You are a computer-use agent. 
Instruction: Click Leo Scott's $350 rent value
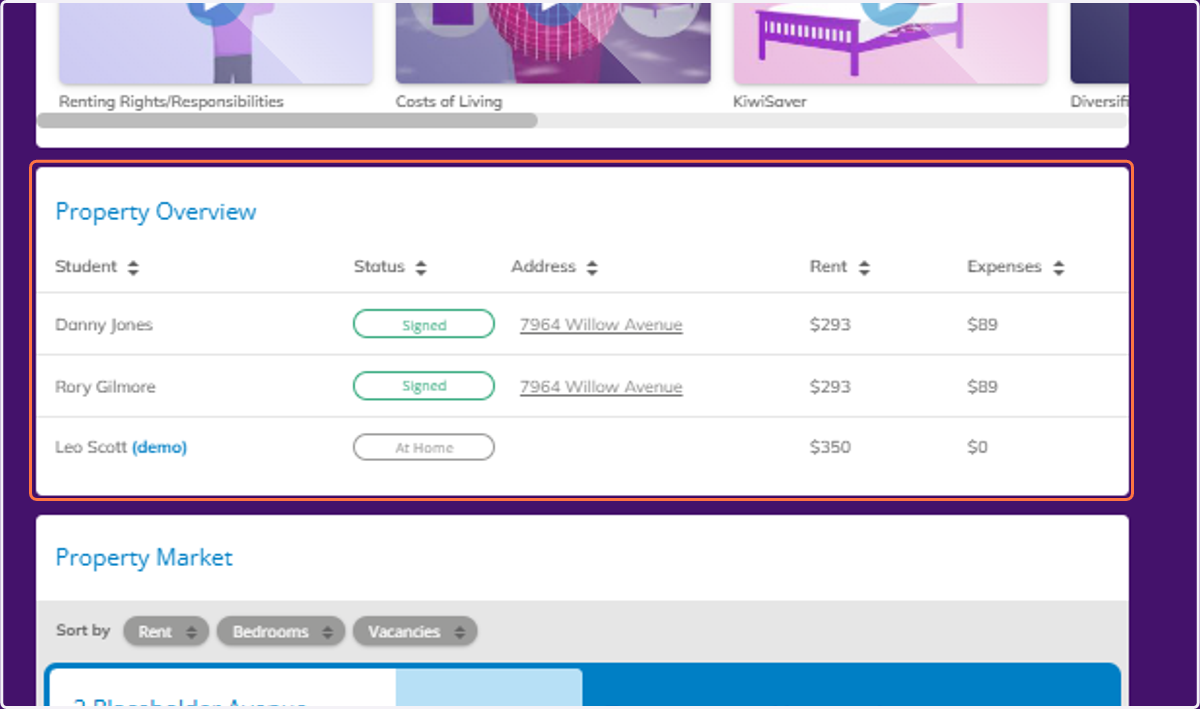[x=830, y=447]
